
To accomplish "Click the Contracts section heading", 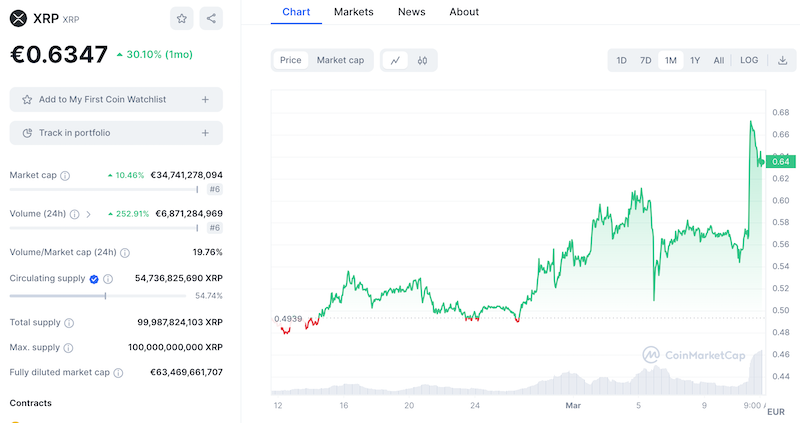I will click(x=31, y=403).
